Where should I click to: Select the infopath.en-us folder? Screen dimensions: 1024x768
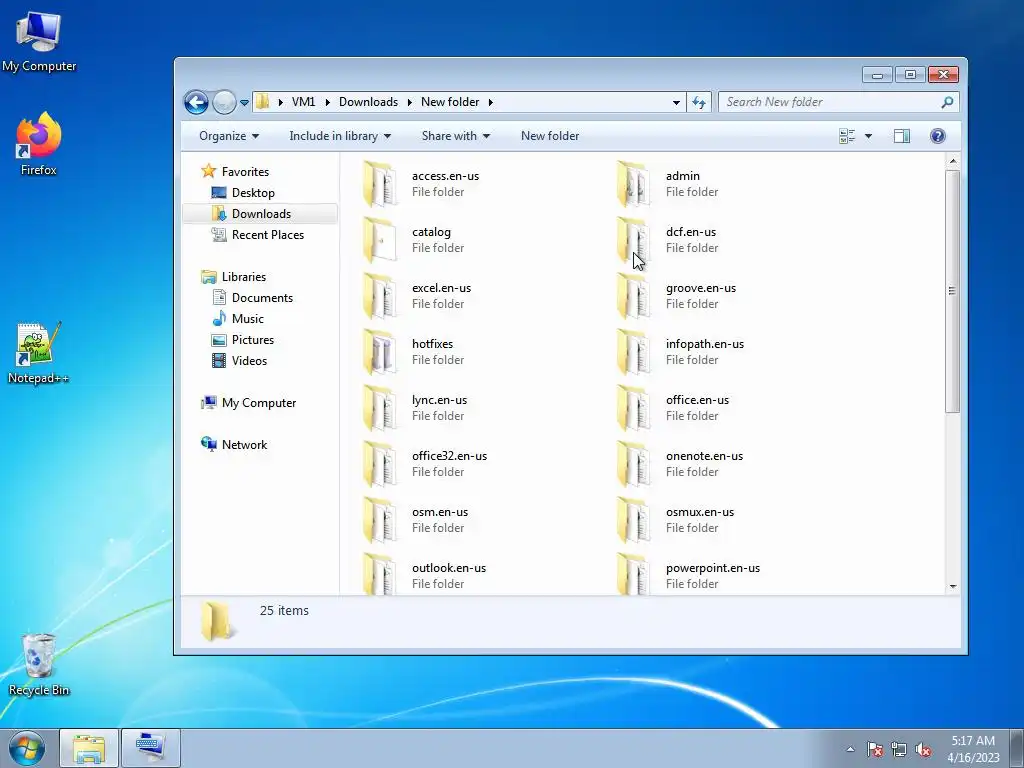[680, 352]
